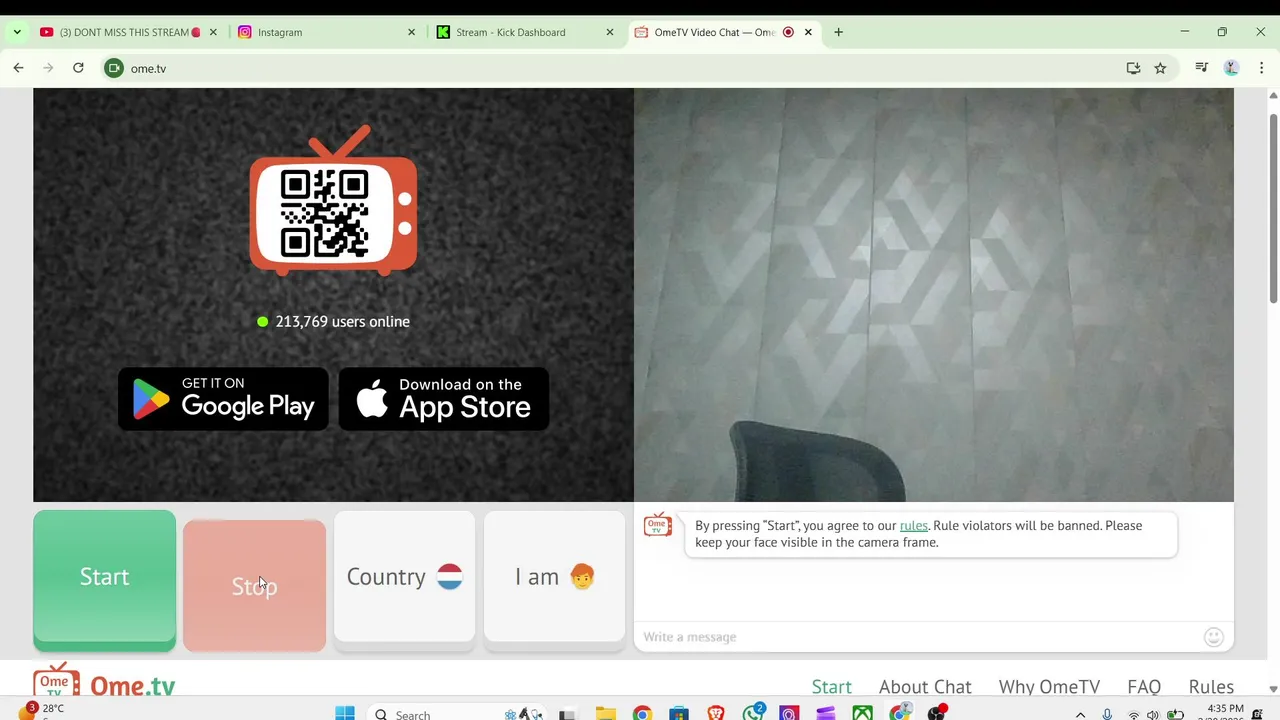Open a new browser tab
The image size is (1280, 720).
(x=838, y=32)
